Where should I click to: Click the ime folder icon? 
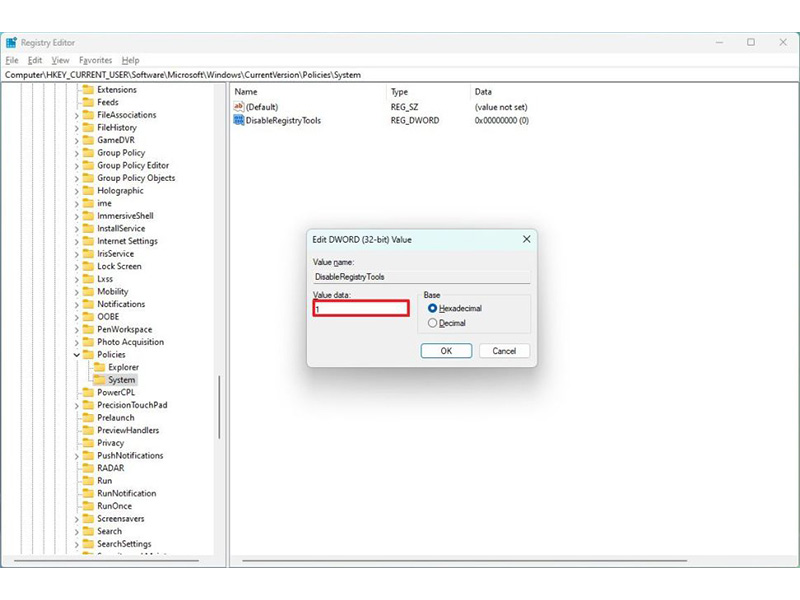click(88, 203)
